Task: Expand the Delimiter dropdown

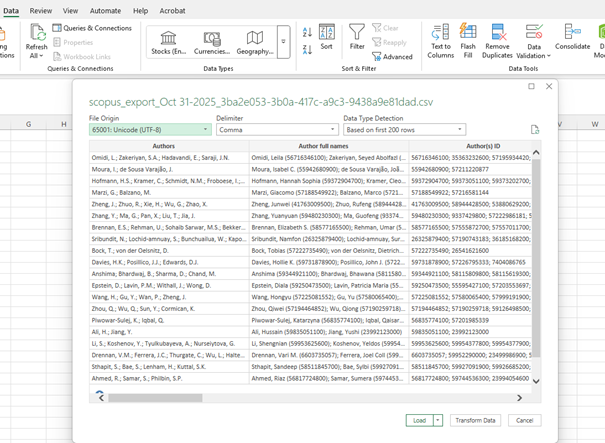Action: 276,130
